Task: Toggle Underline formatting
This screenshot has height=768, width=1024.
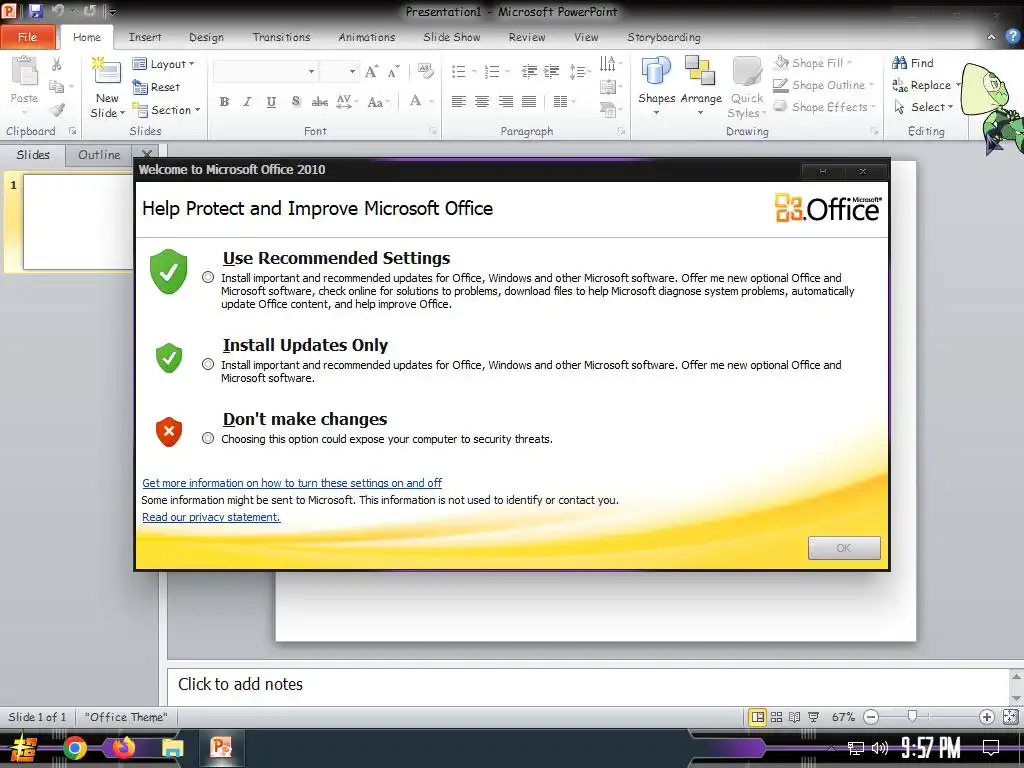Action: [x=271, y=102]
